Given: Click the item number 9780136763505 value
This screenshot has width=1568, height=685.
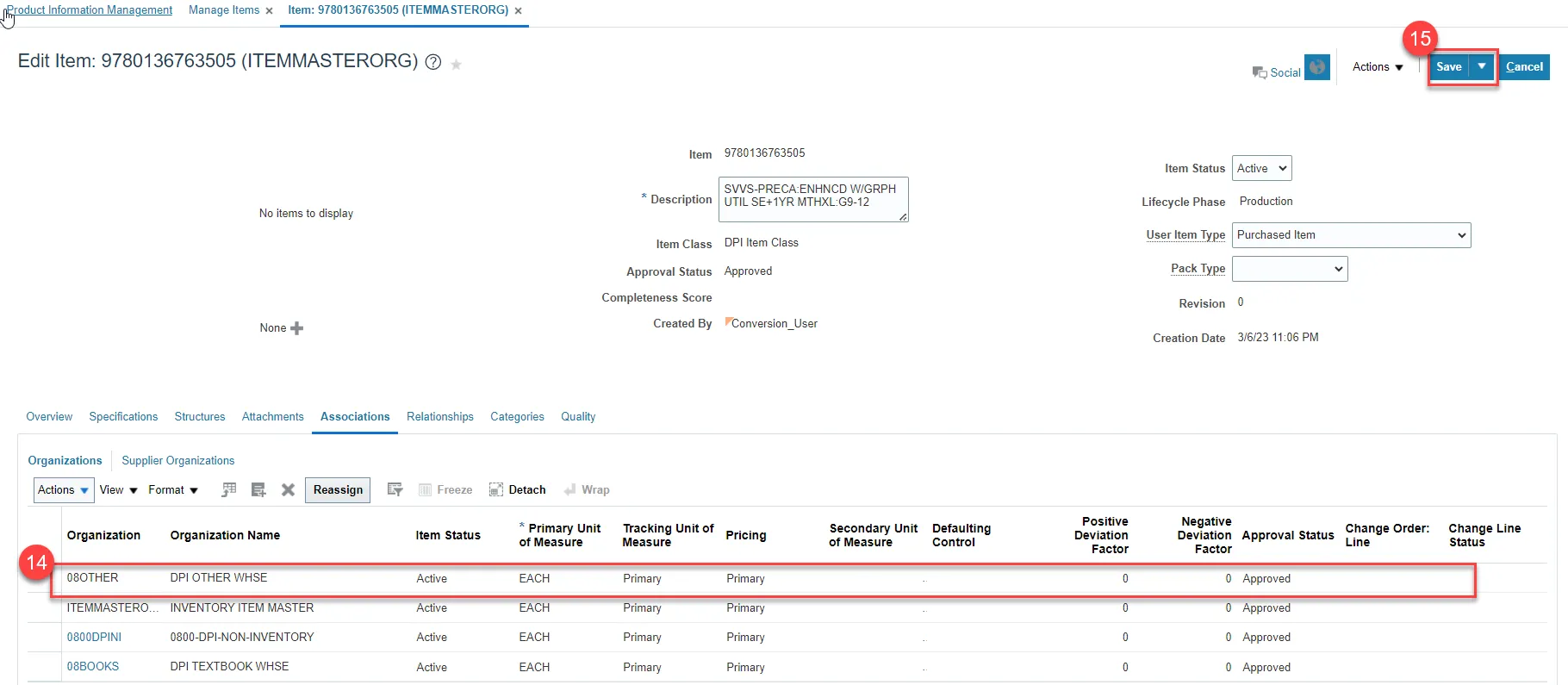Looking at the screenshot, I should 764,153.
